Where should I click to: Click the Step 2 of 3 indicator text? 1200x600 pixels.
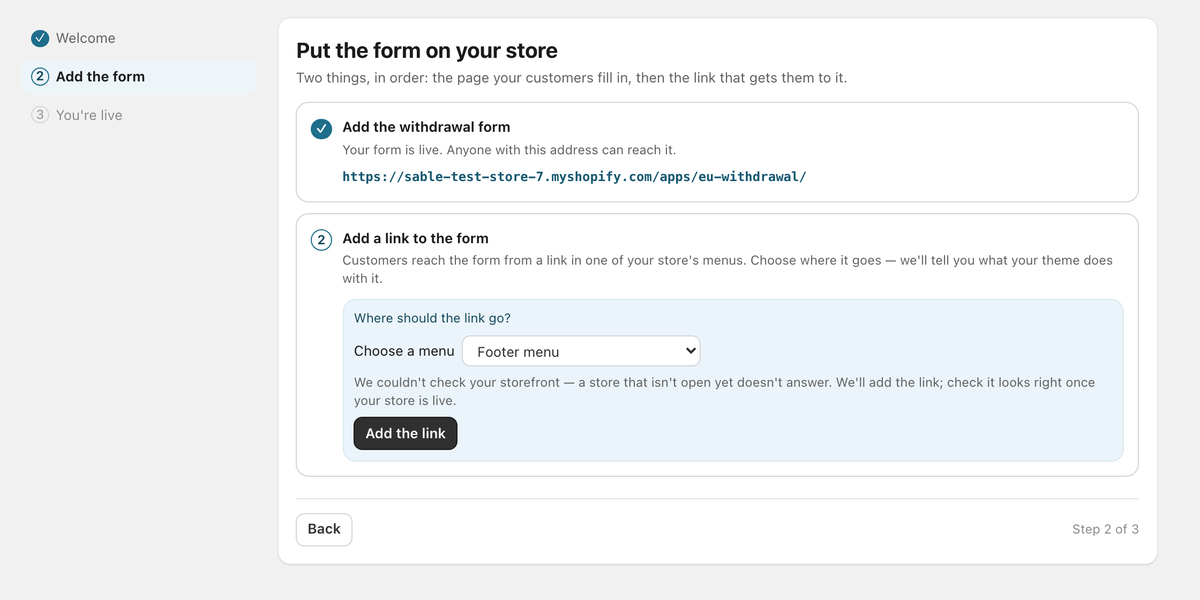[x=1105, y=529]
